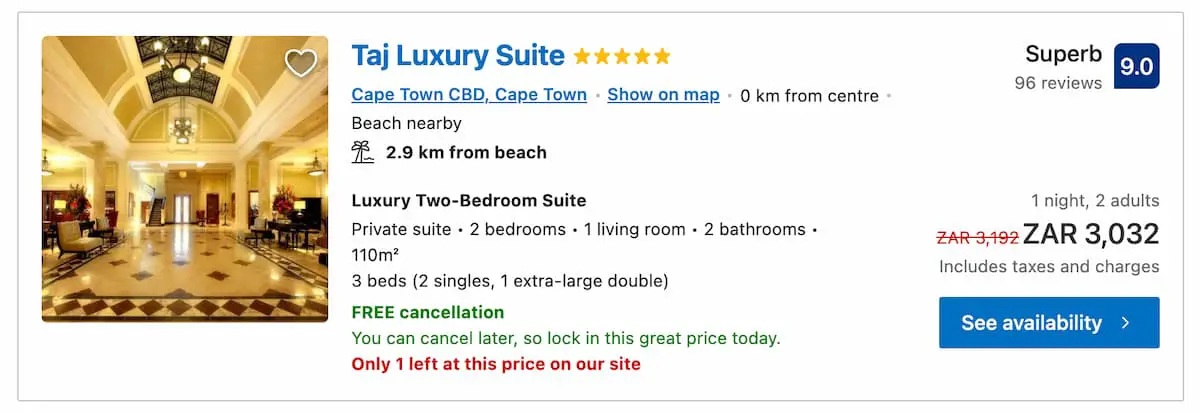This screenshot has height=413, width=1200.
Task: Click the crossed-out ZAR 3,192 price
Action: [x=977, y=237]
